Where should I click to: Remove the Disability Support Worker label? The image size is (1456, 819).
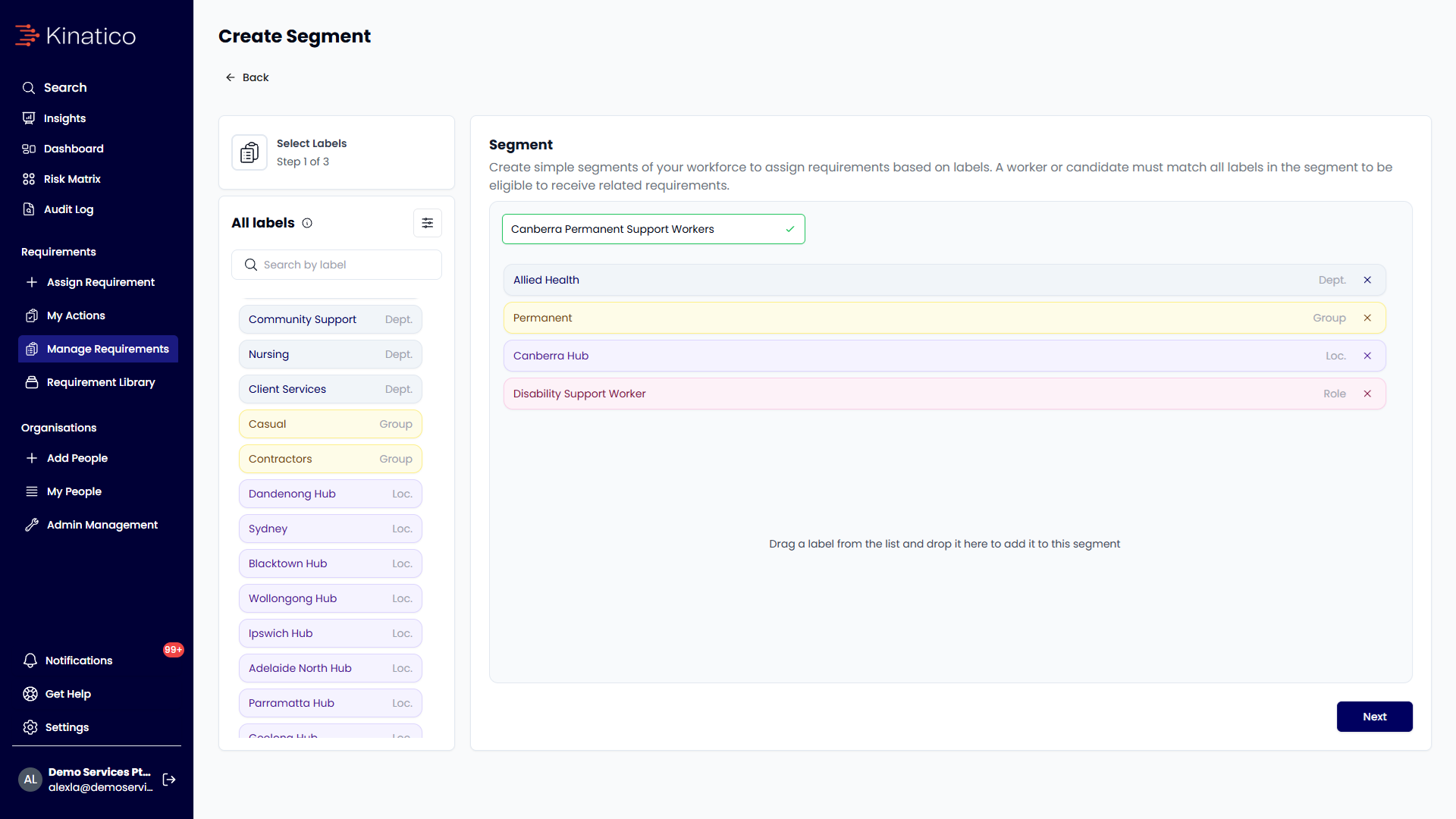(1367, 394)
